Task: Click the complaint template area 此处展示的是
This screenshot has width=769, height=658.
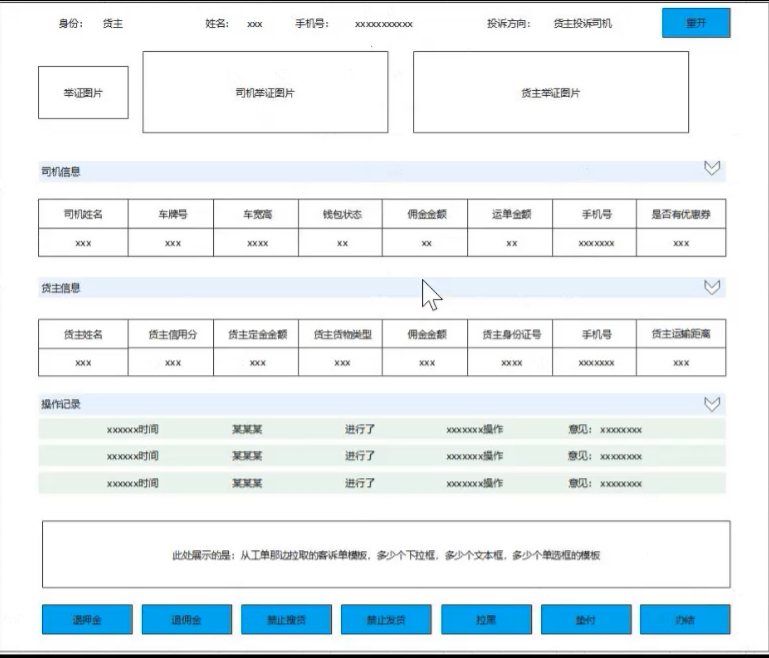Action: [386, 555]
